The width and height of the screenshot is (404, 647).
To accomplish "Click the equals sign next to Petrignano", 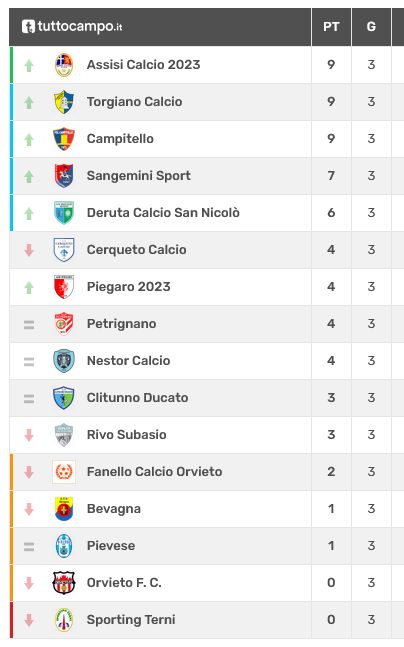I will (x=29, y=325).
